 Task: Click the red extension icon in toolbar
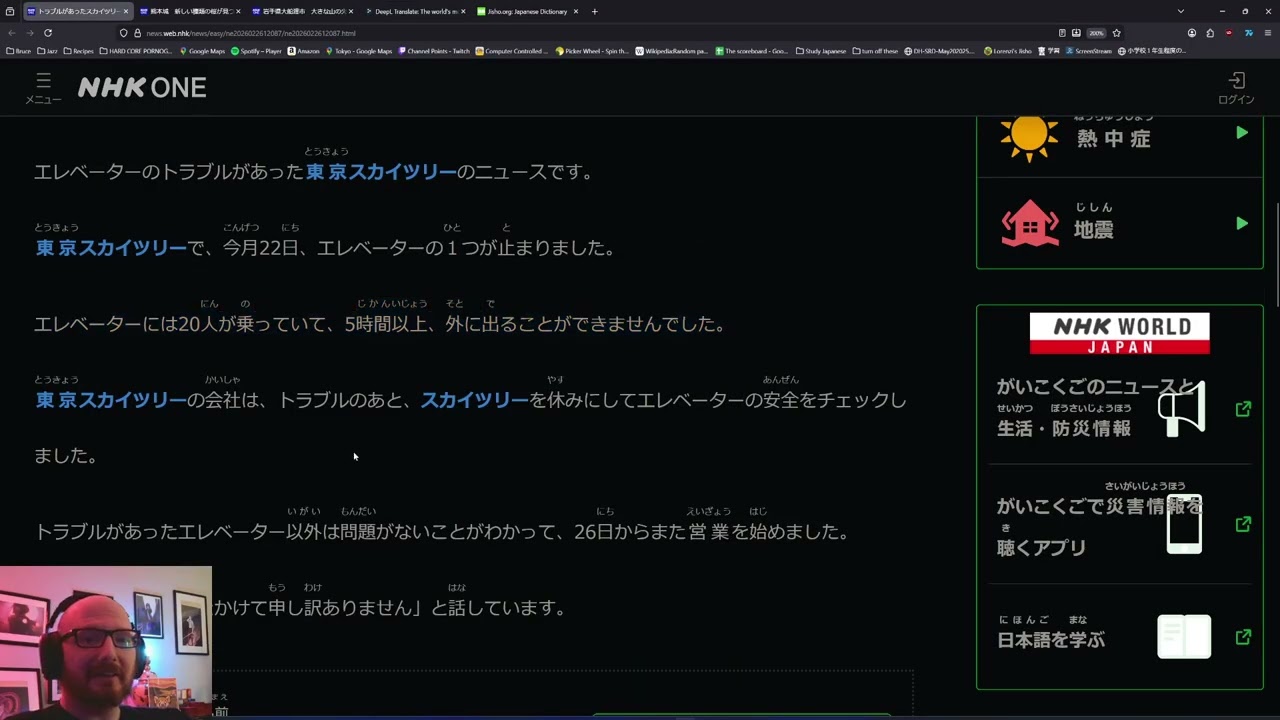pos(1229,33)
